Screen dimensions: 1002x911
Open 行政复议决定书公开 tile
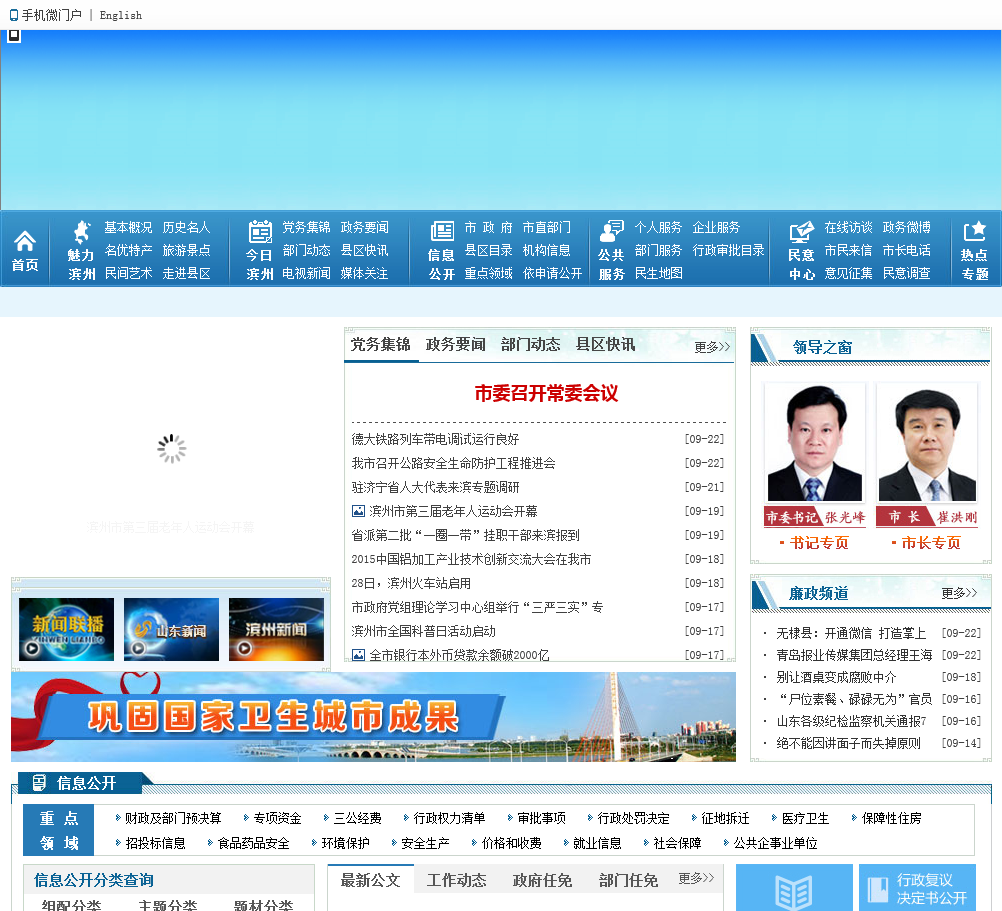(917, 888)
